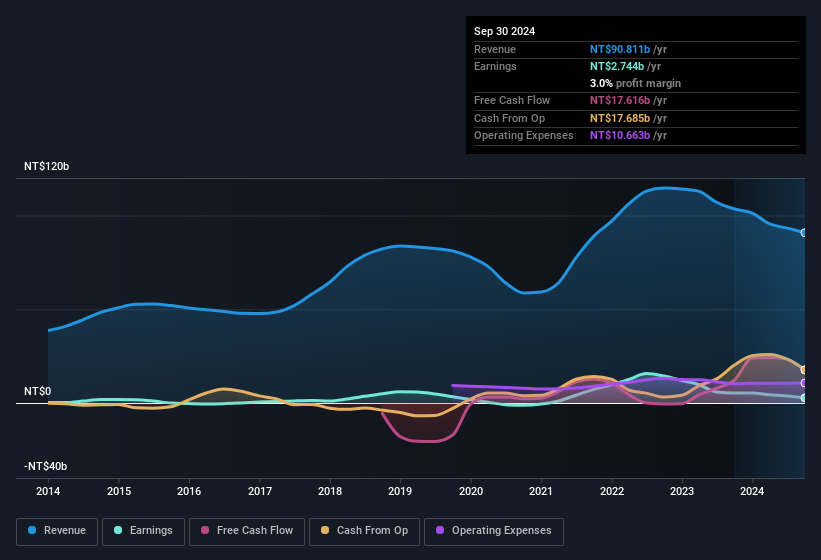Click the purple Operating Expenses dot
The image size is (821, 560).
coord(441,530)
